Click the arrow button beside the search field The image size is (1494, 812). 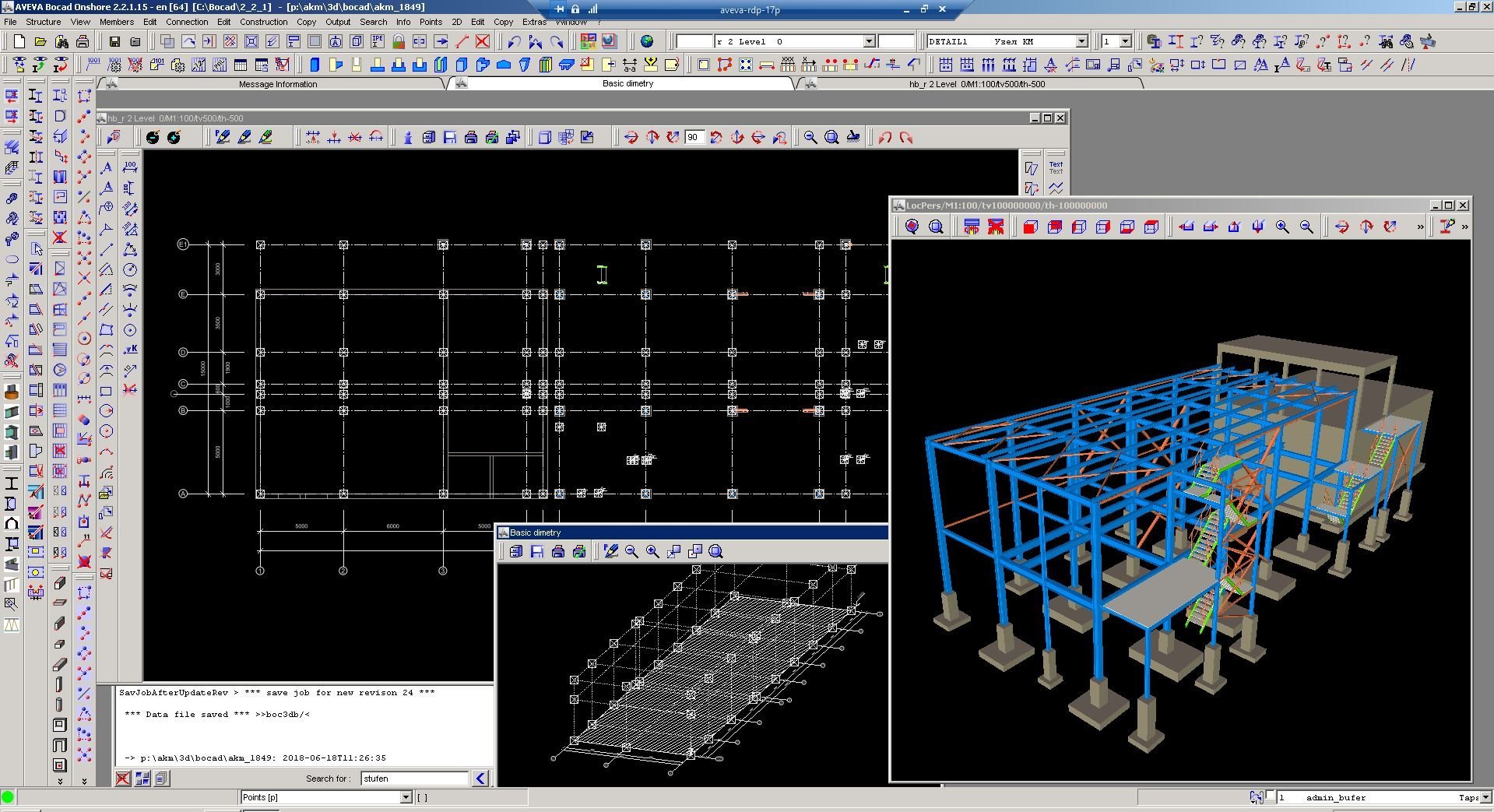(480, 778)
